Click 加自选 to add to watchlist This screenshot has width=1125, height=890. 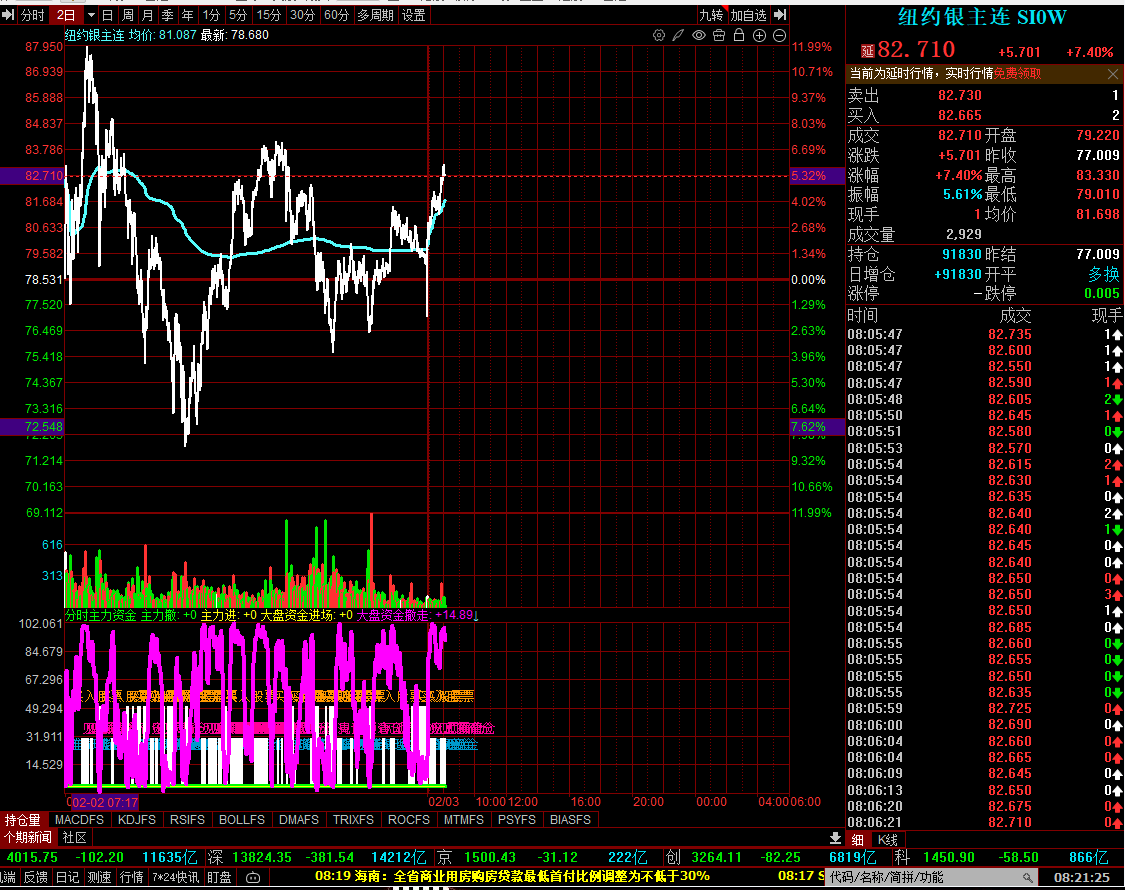click(x=748, y=14)
